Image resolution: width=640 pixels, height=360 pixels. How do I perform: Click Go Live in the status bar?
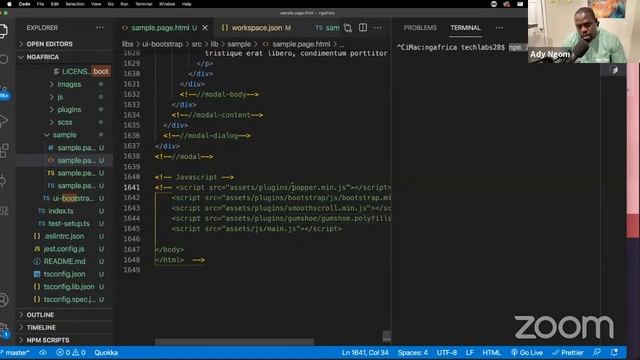point(527,353)
